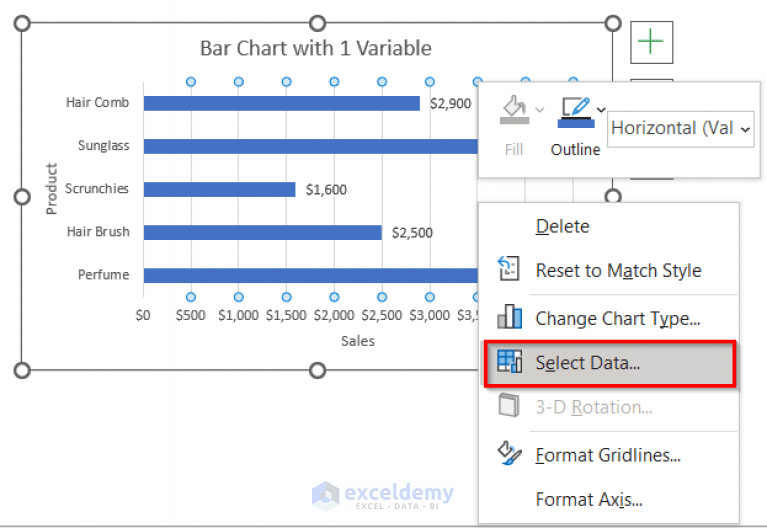
Task: Click the $3,000 axis value
Action: pyautogui.click(x=429, y=315)
